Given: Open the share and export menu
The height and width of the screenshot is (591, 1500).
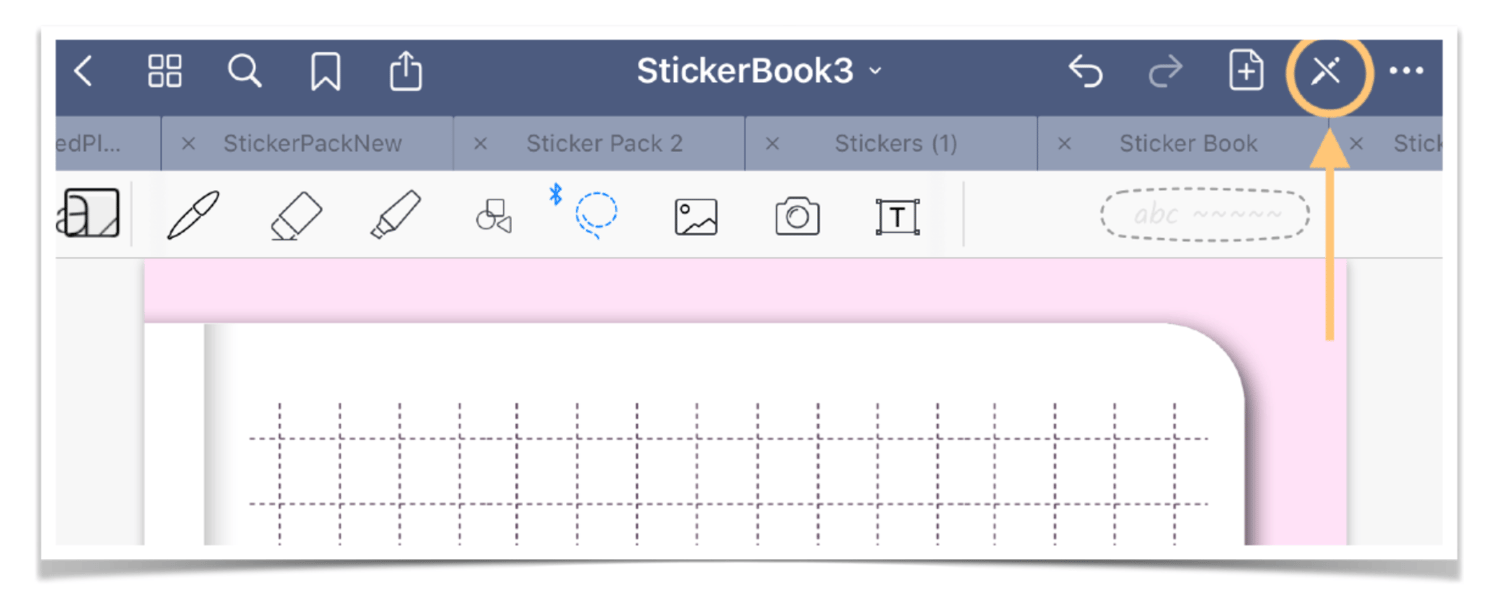Looking at the screenshot, I should (405, 71).
